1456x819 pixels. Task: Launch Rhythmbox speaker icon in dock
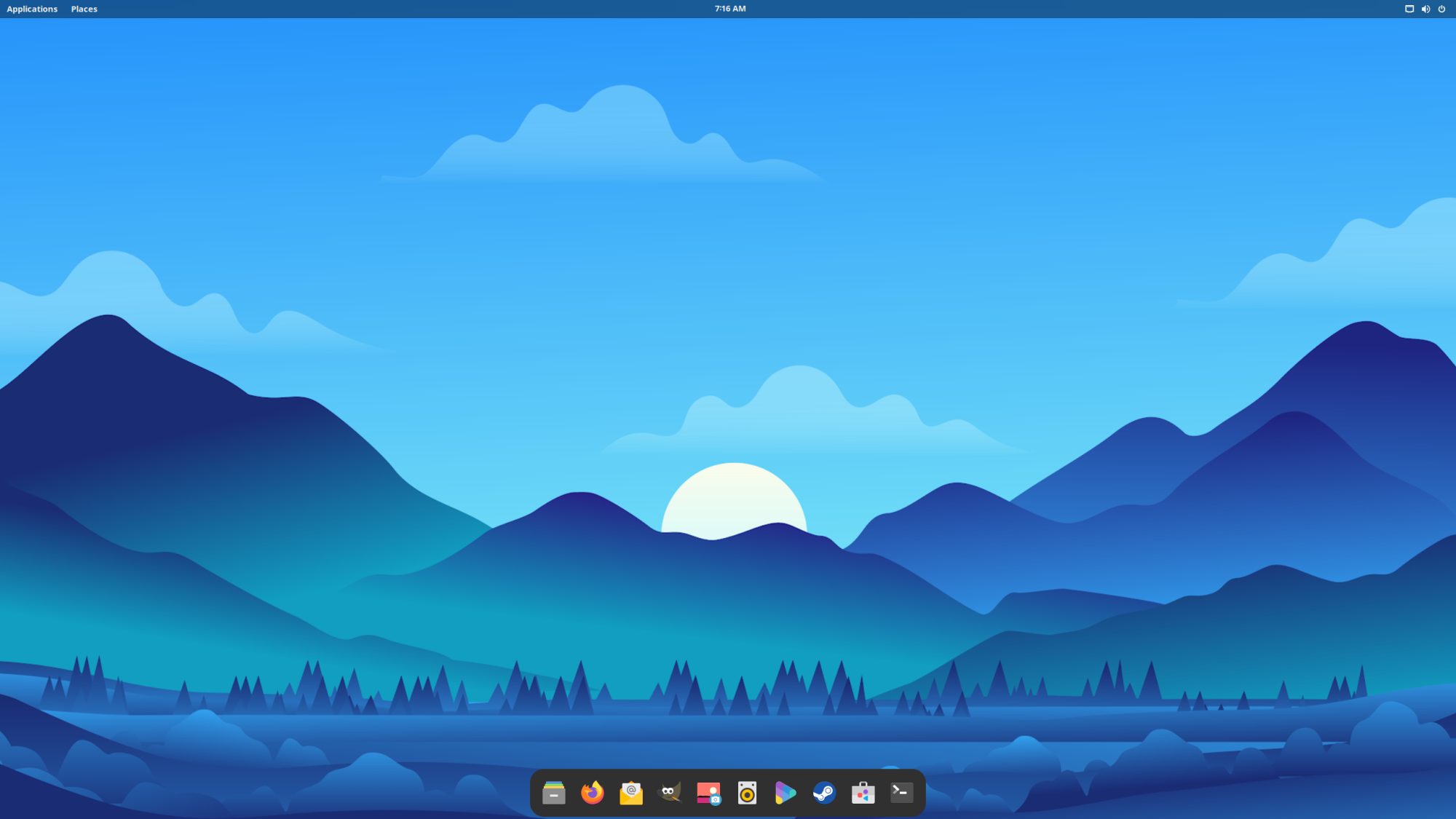tap(747, 793)
